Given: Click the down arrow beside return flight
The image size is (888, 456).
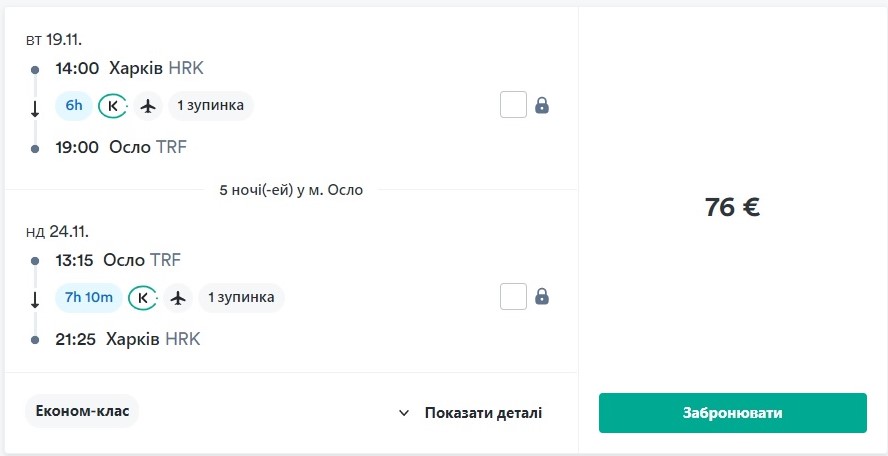Looking at the screenshot, I should pos(35,300).
